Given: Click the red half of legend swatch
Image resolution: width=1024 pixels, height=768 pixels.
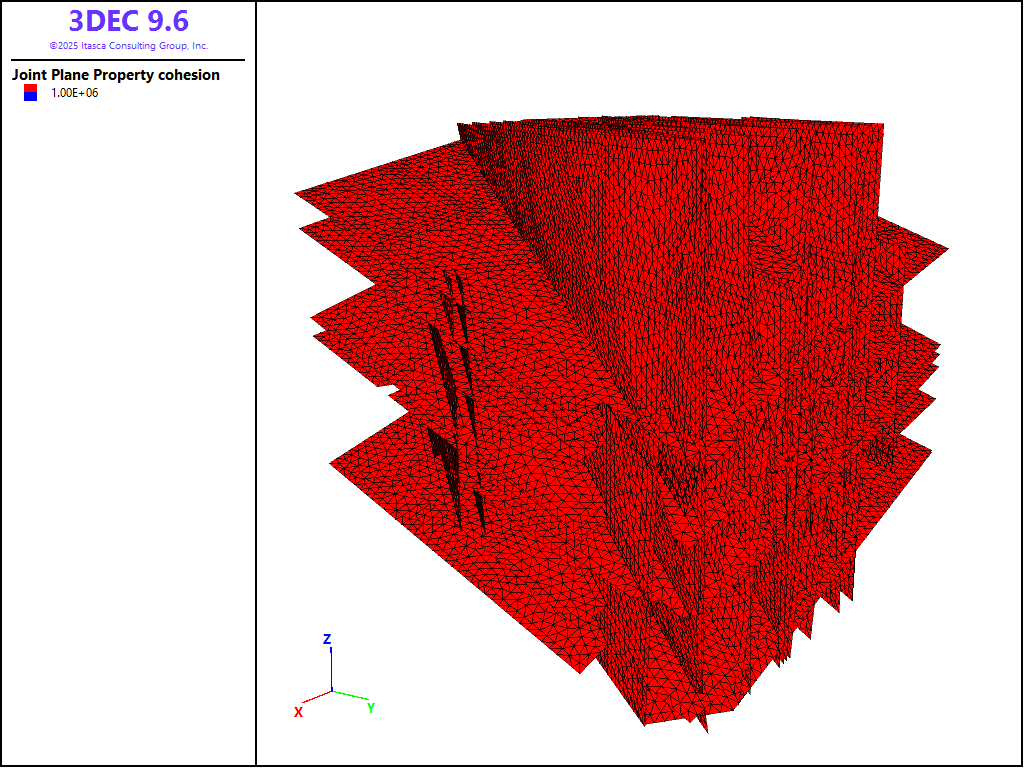Looking at the screenshot, I should pyautogui.click(x=30, y=89).
